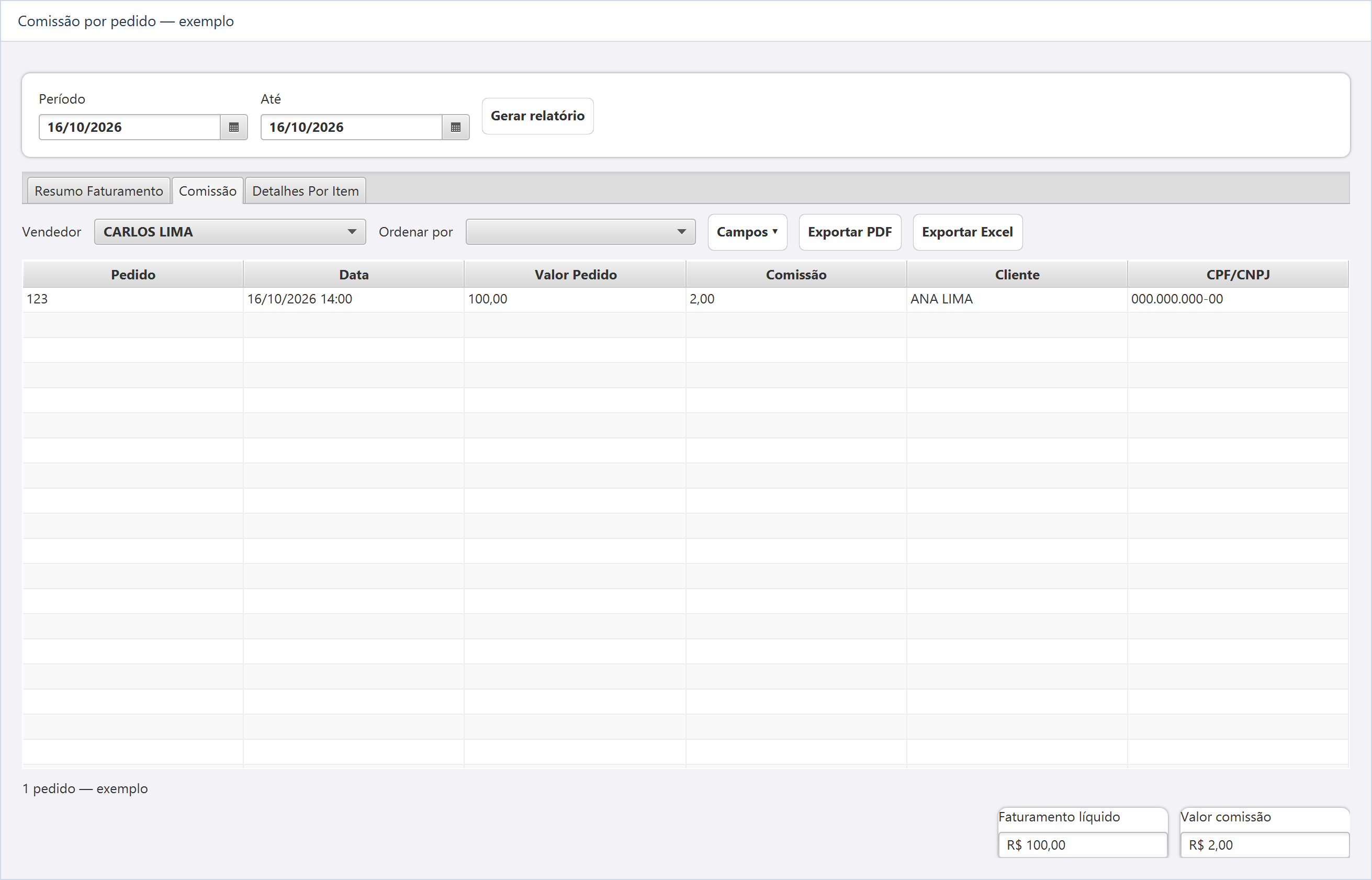Select the Comissão tab
The height and width of the screenshot is (880, 1372).
click(207, 191)
